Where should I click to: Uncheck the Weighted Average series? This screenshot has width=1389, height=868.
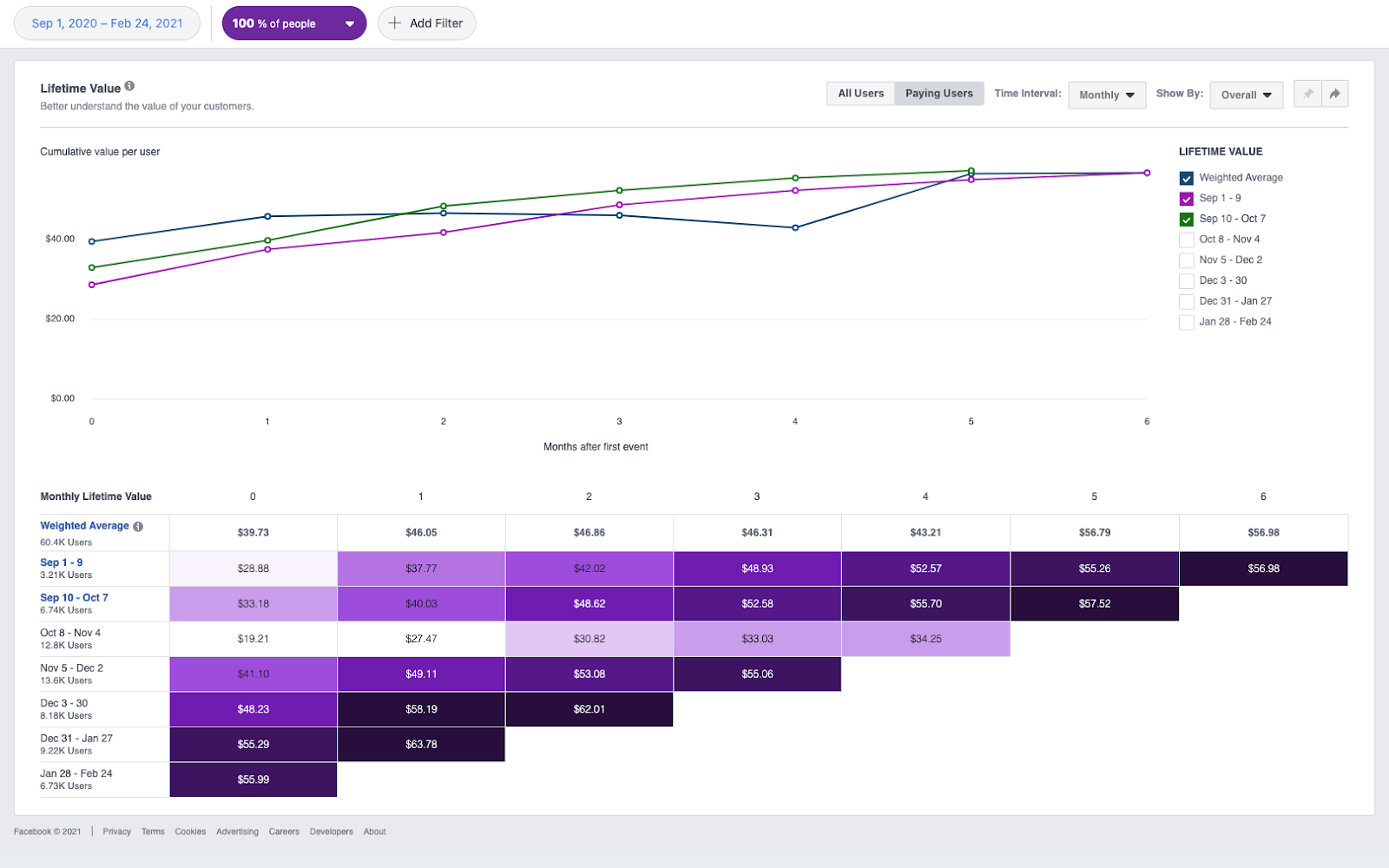click(1186, 177)
